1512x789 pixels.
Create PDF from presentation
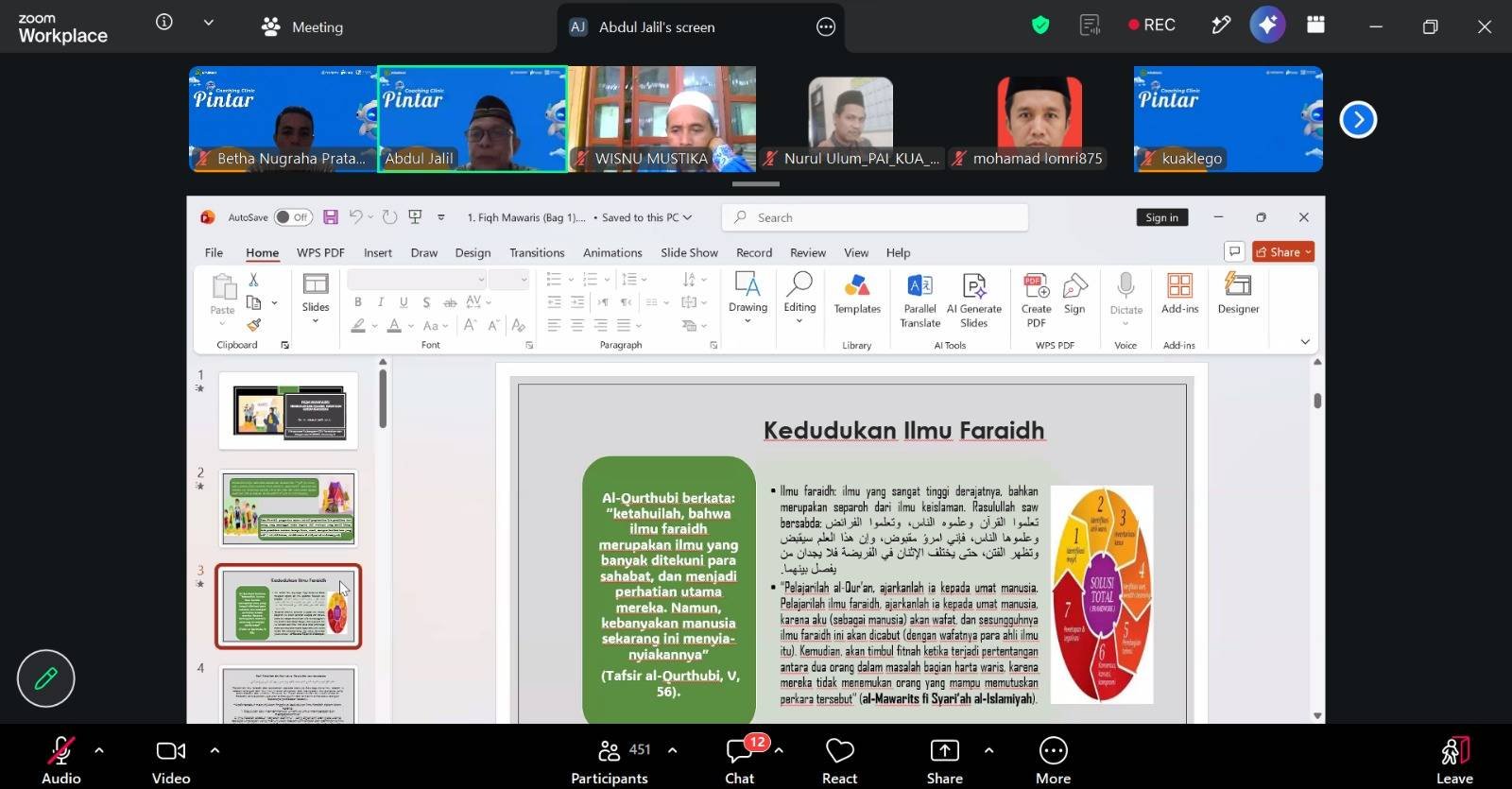[x=1036, y=300]
